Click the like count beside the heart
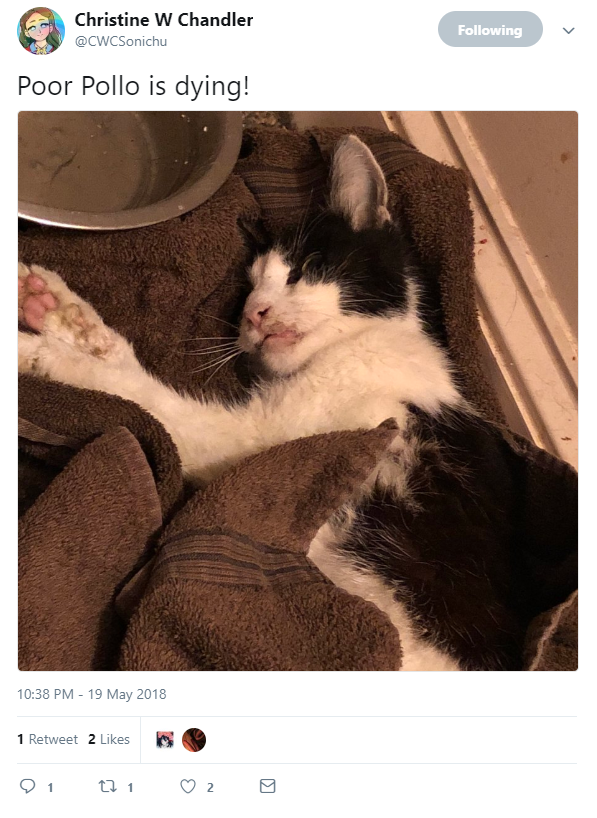This screenshot has width=597, height=818. pos(210,787)
